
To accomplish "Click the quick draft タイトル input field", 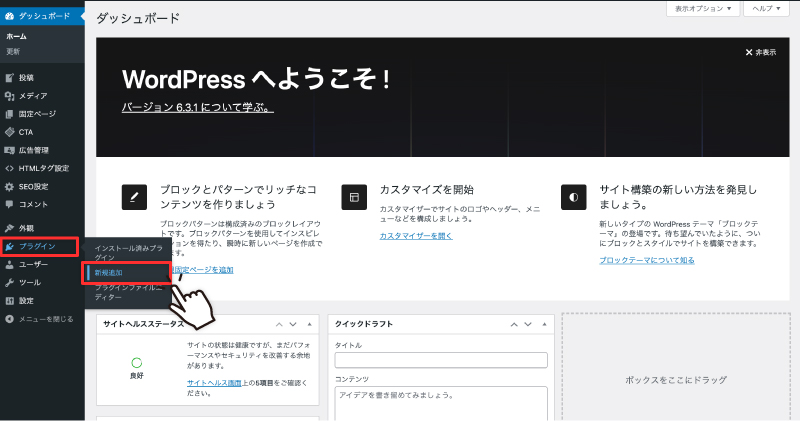I will pos(441,360).
